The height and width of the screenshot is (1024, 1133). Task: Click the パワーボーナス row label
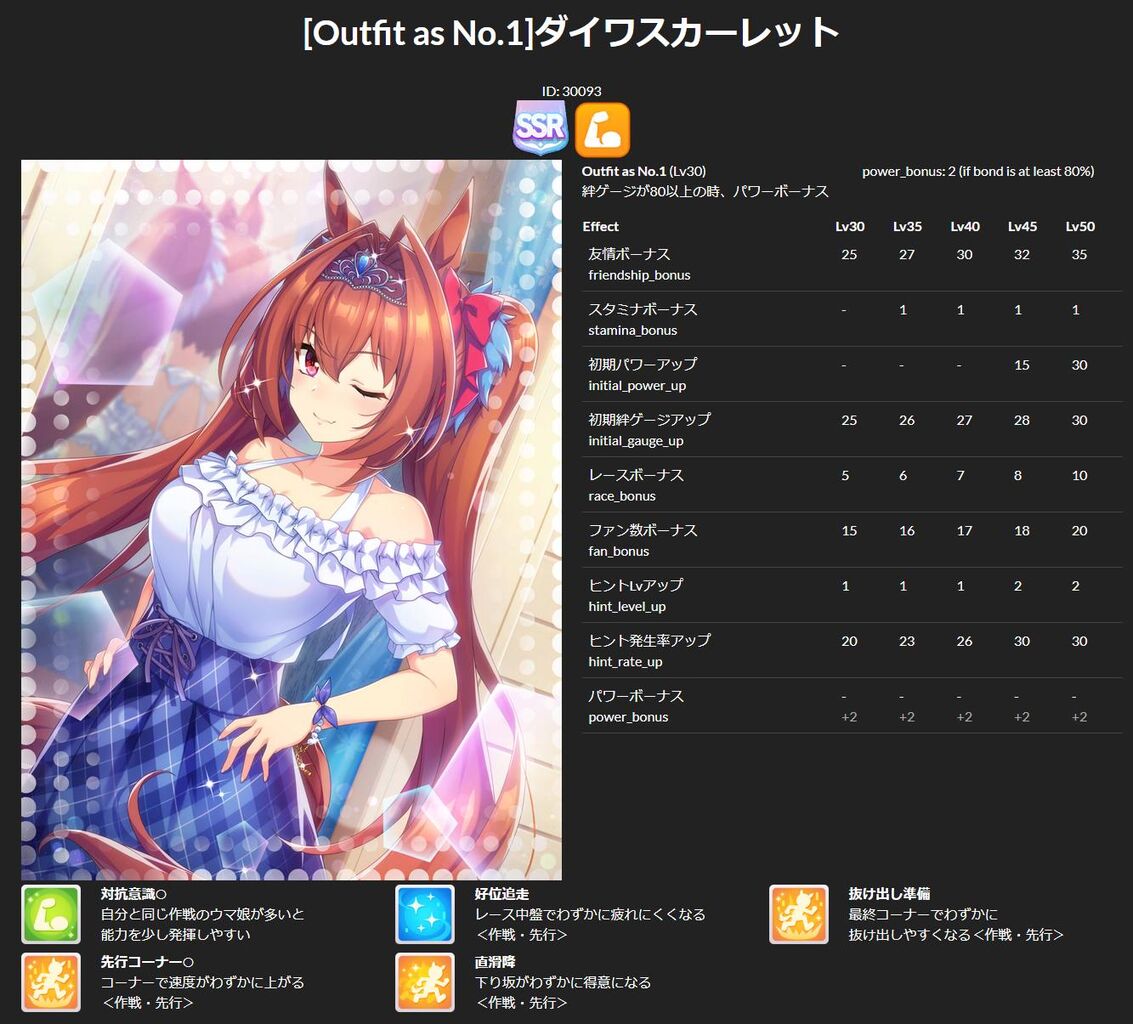click(x=635, y=696)
